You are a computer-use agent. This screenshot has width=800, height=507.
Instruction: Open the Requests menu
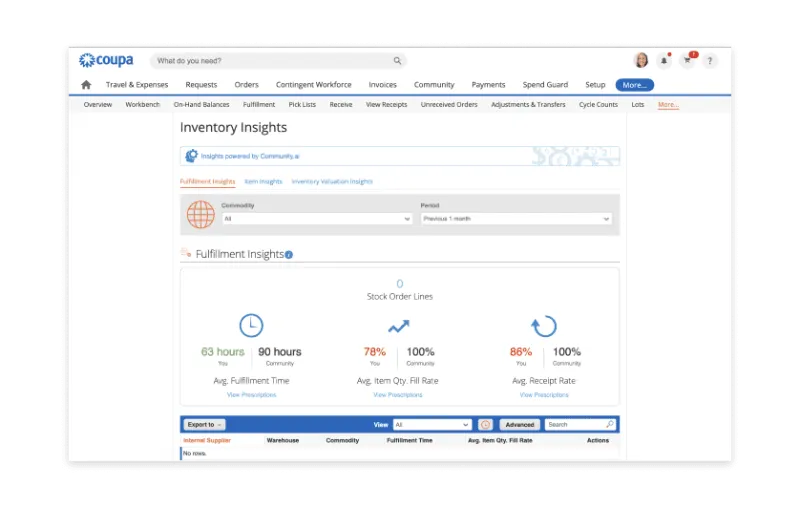coord(201,85)
